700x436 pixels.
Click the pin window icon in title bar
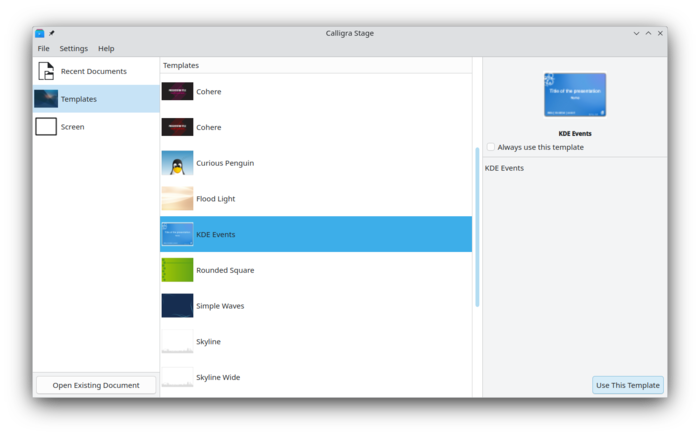52,33
